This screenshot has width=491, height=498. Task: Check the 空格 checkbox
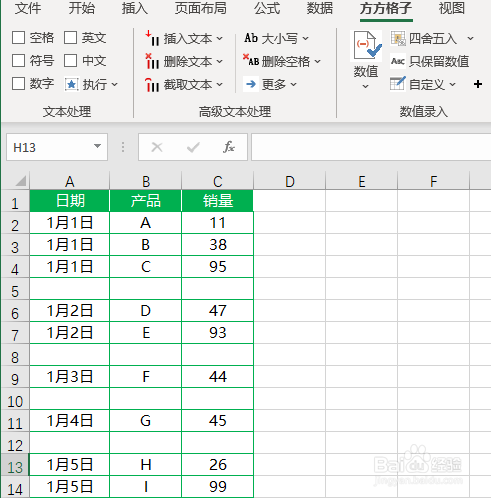[x=18, y=38]
